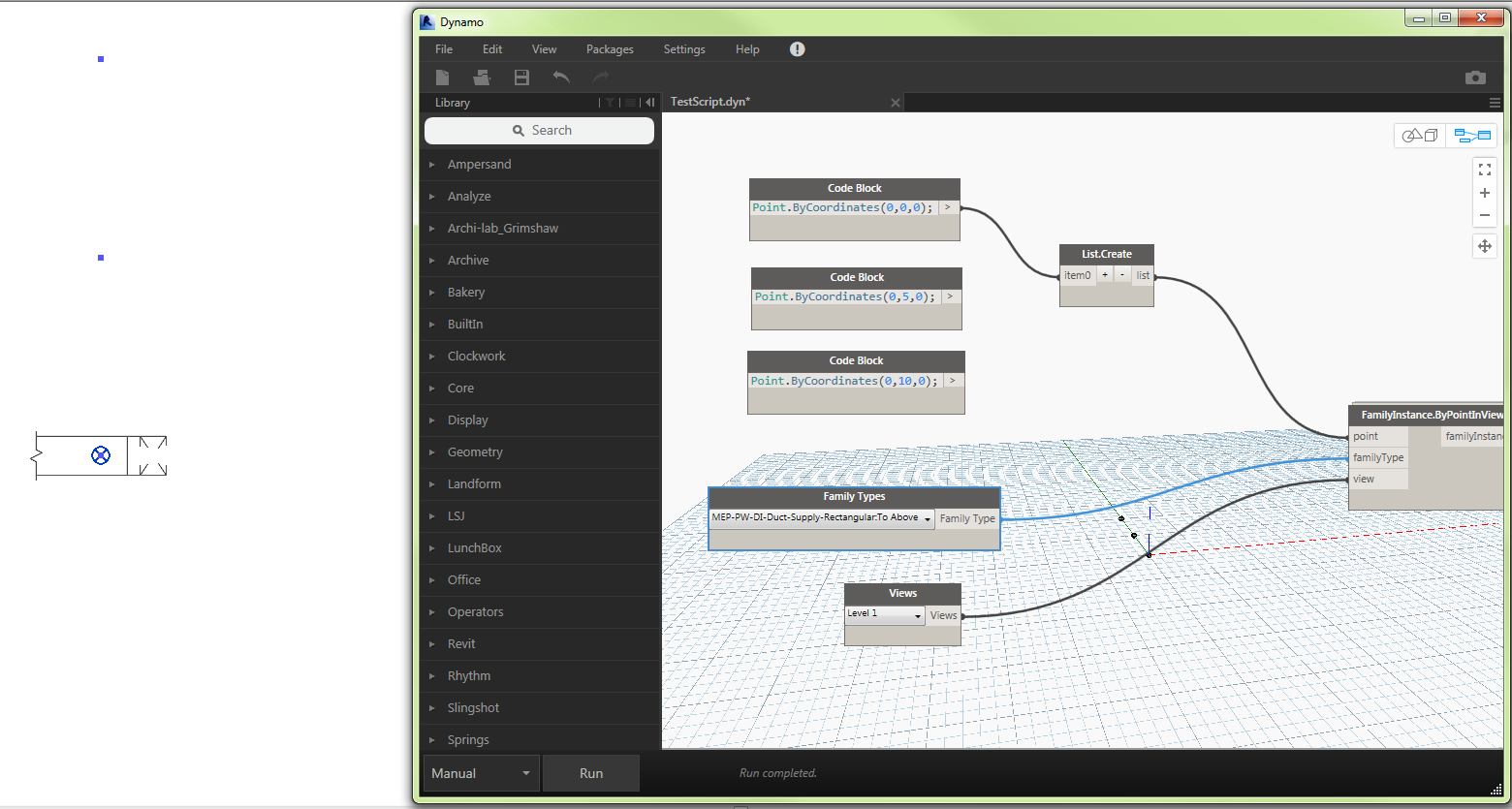Remove an item port from List.Create
Screen dimensions: 1512x809
(x=1122, y=275)
